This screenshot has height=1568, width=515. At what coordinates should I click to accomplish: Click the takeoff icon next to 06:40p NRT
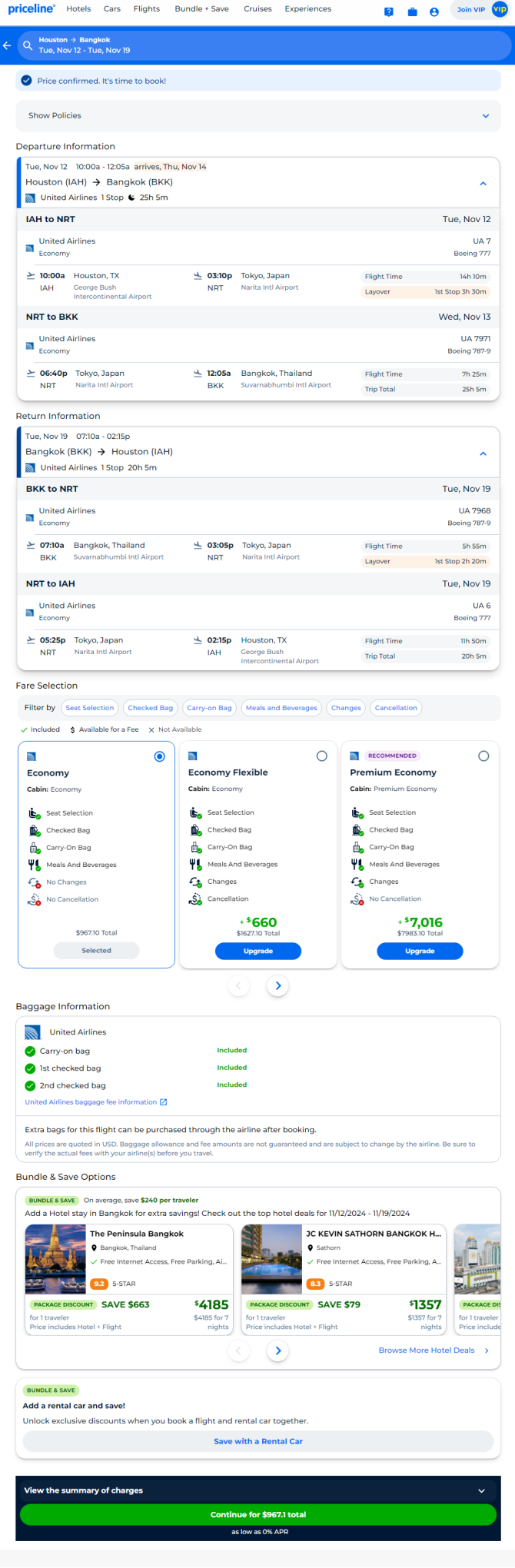coord(31,373)
